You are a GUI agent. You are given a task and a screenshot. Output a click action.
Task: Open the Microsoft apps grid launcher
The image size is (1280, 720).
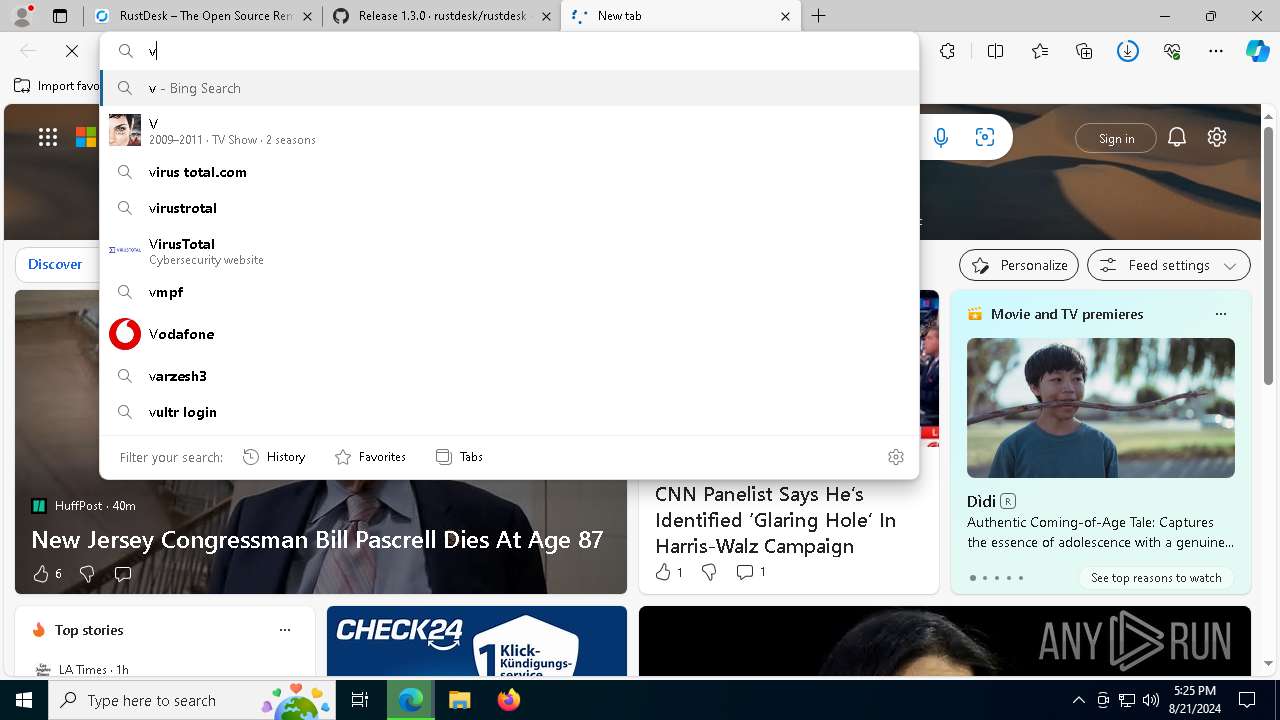[48, 138]
